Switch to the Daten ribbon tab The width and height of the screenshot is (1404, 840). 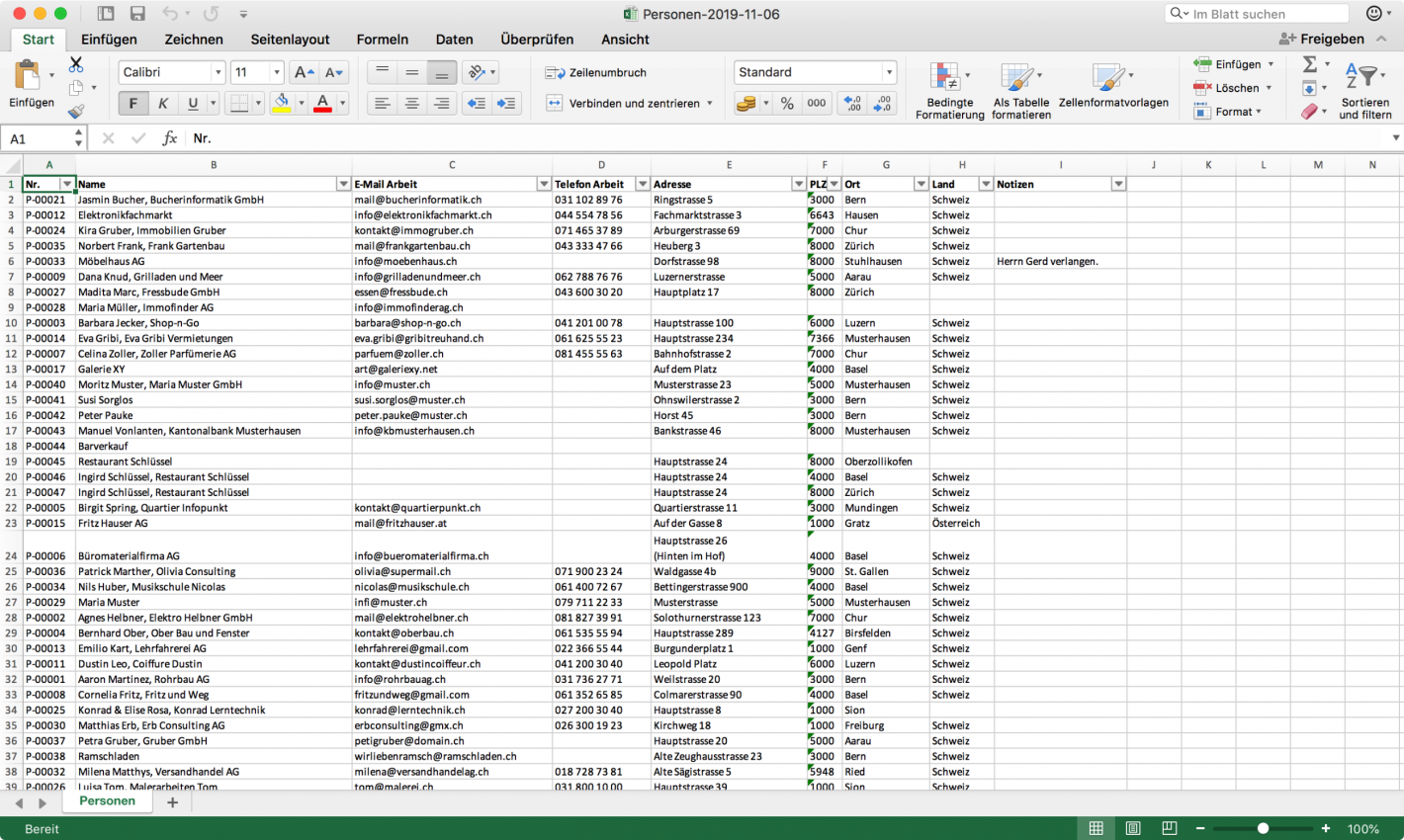click(454, 40)
